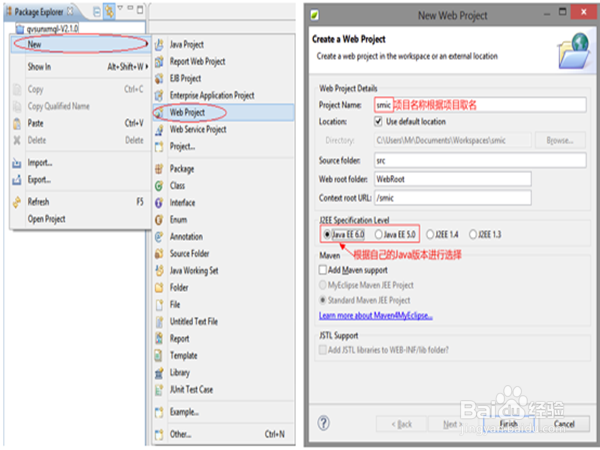Image resolution: width=600 pixels, height=450 pixels.
Task: Click the Project Name input field
Action: 480,105
